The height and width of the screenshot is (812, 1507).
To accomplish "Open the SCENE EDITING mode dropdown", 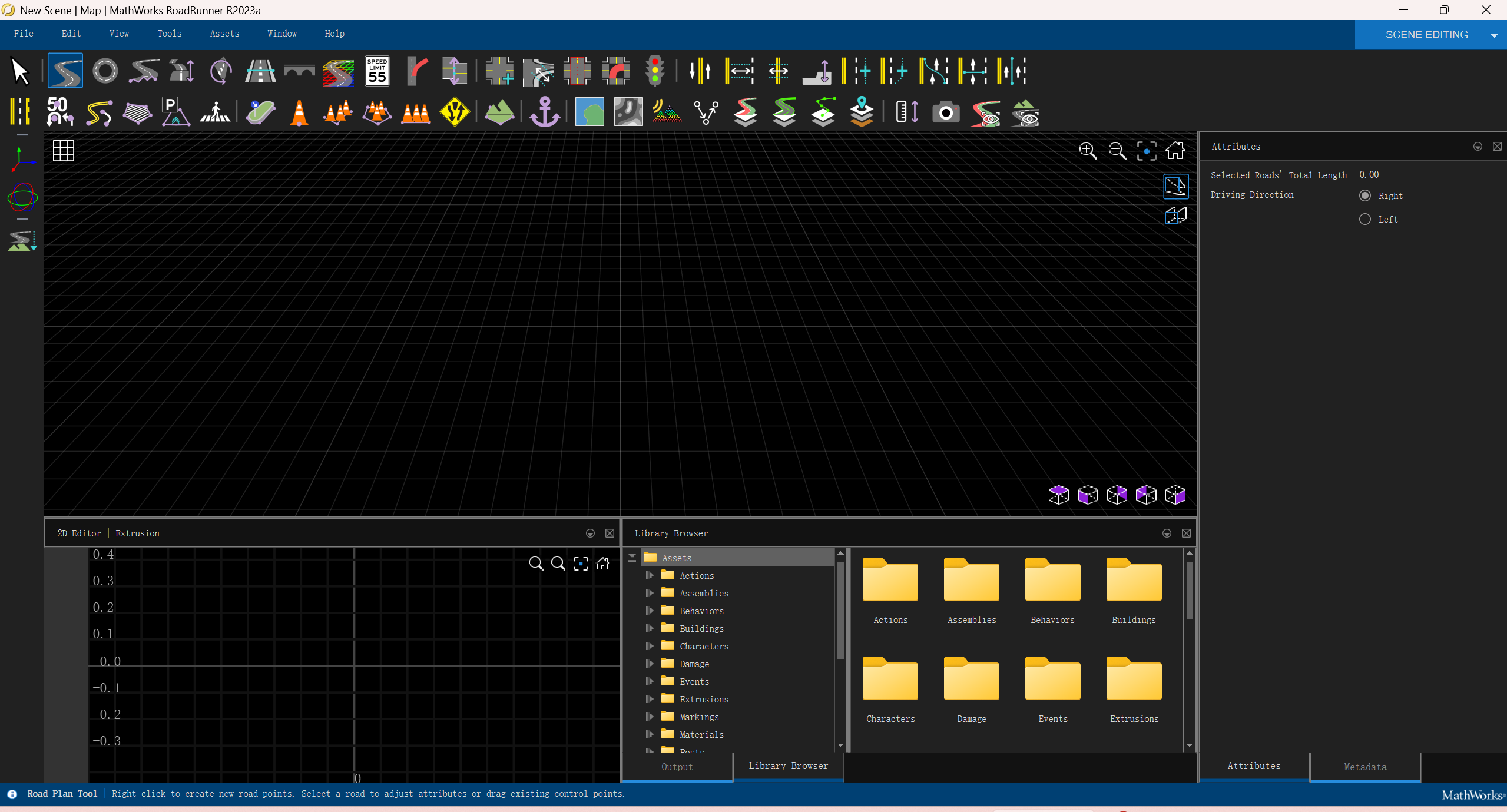I will click(1494, 35).
